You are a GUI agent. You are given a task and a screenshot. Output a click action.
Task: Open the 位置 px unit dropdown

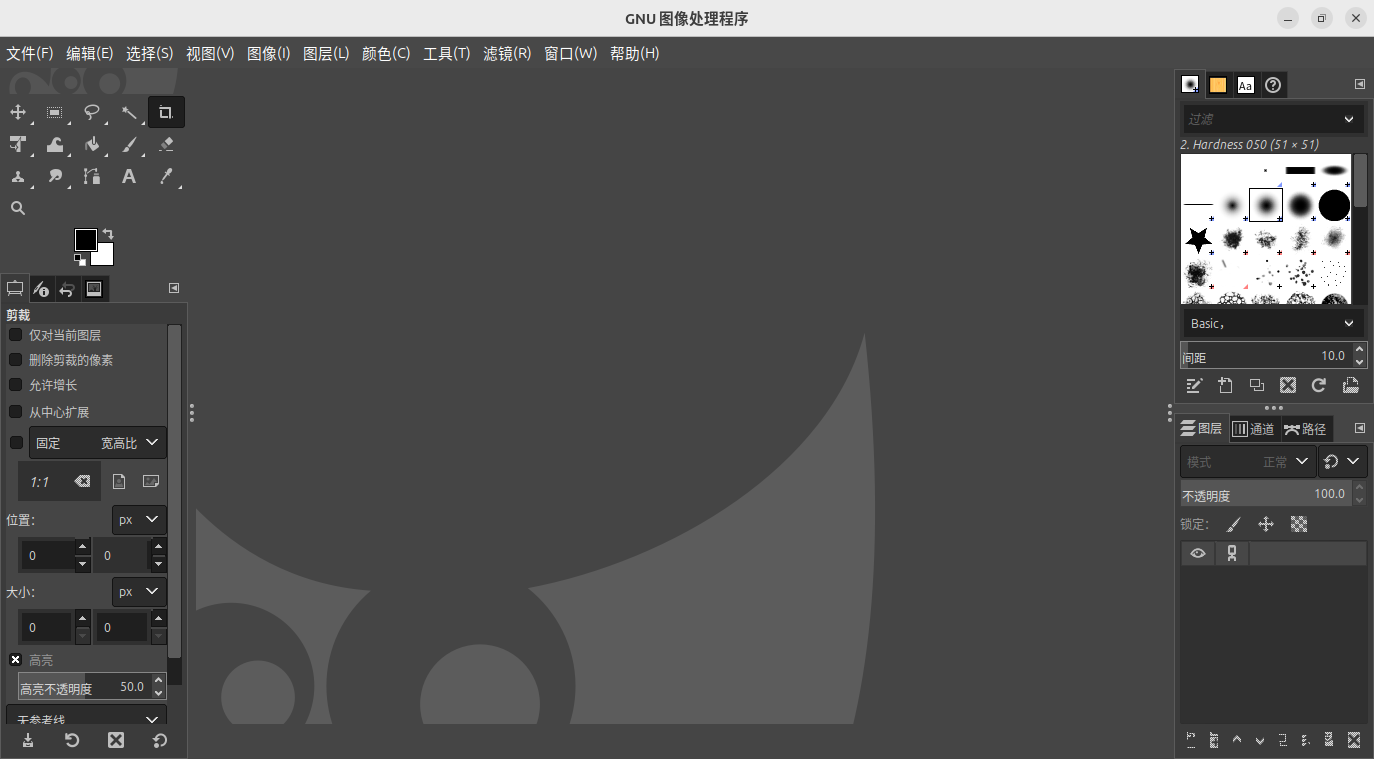139,520
